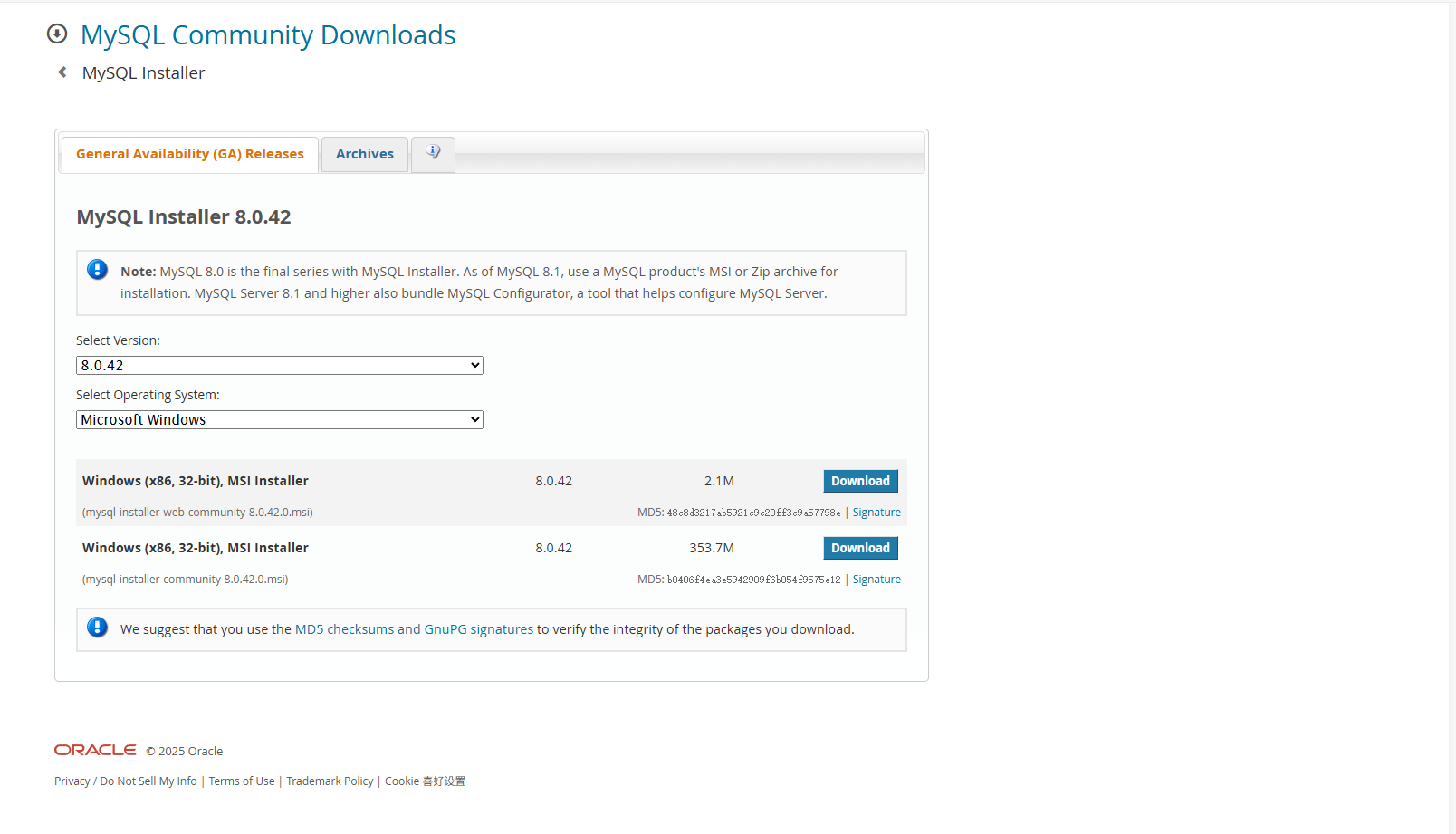Download the 2.1M web community installer

click(x=860, y=481)
